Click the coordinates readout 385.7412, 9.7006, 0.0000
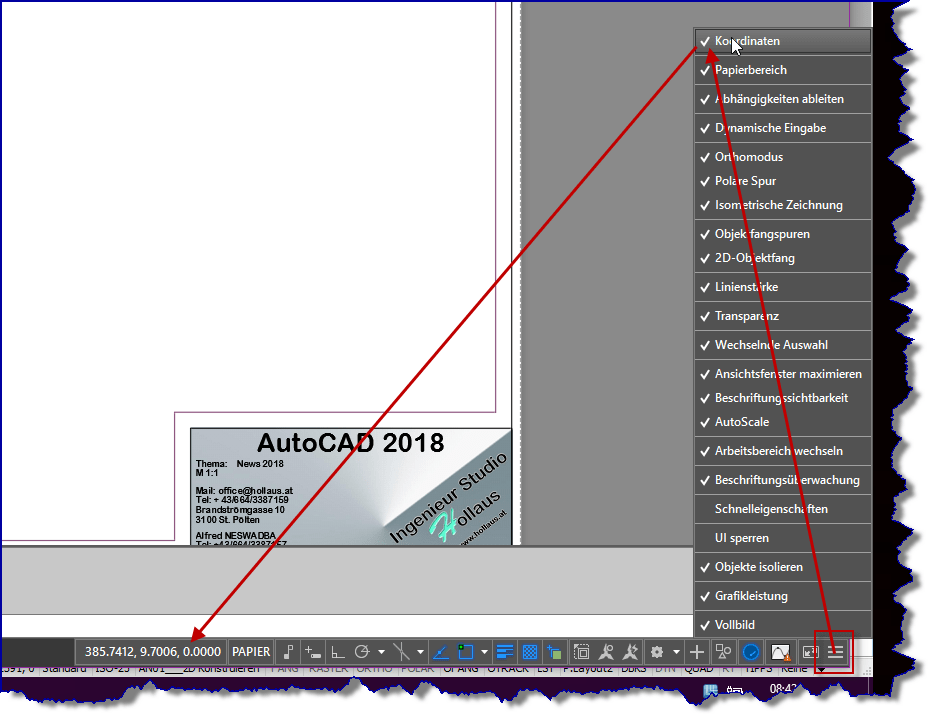This screenshot has height=714, width=928. [152, 652]
